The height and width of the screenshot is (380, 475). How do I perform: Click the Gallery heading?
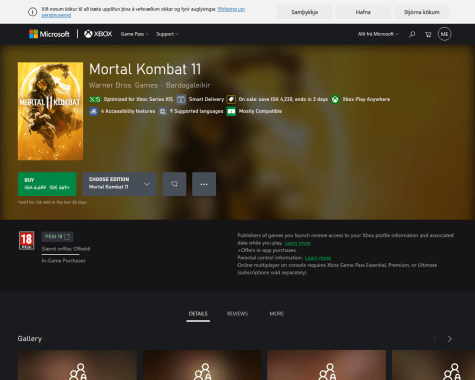point(30,339)
